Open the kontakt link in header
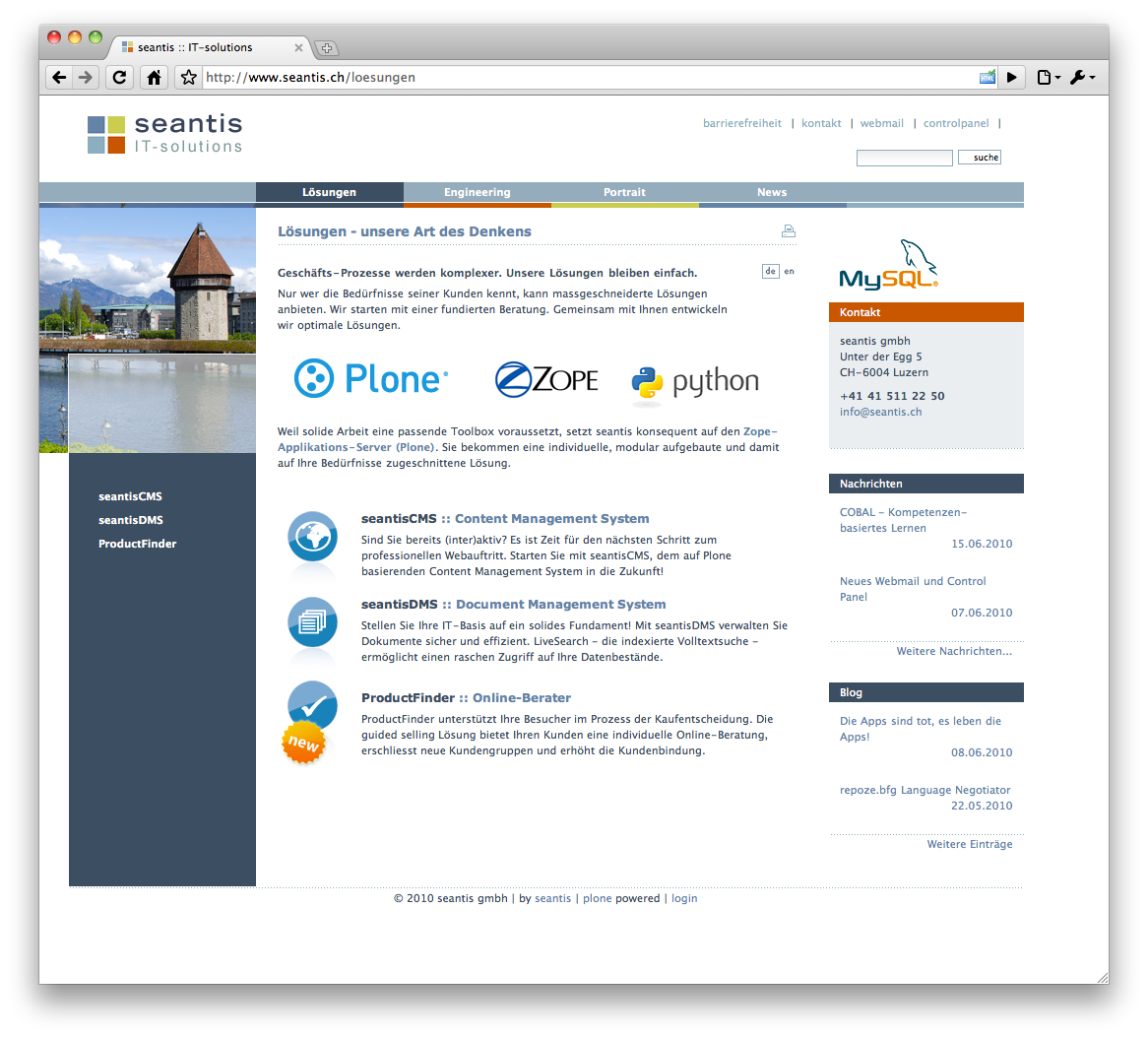Viewport: 1148px width, 1038px height. pyautogui.click(x=821, y=123)
